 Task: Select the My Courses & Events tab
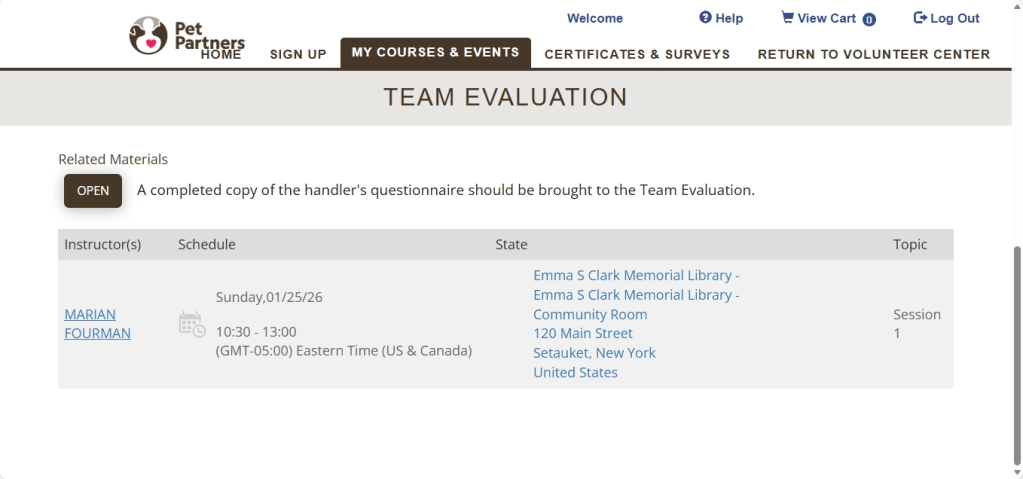click(x=435, y=52)
